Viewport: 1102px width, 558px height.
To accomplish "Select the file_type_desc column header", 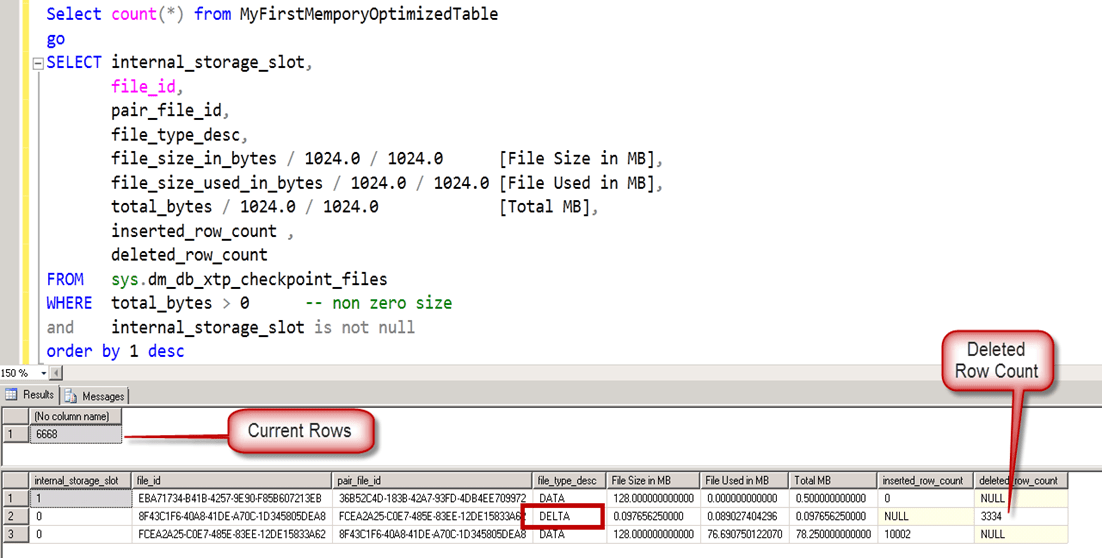I will point(568,480).
